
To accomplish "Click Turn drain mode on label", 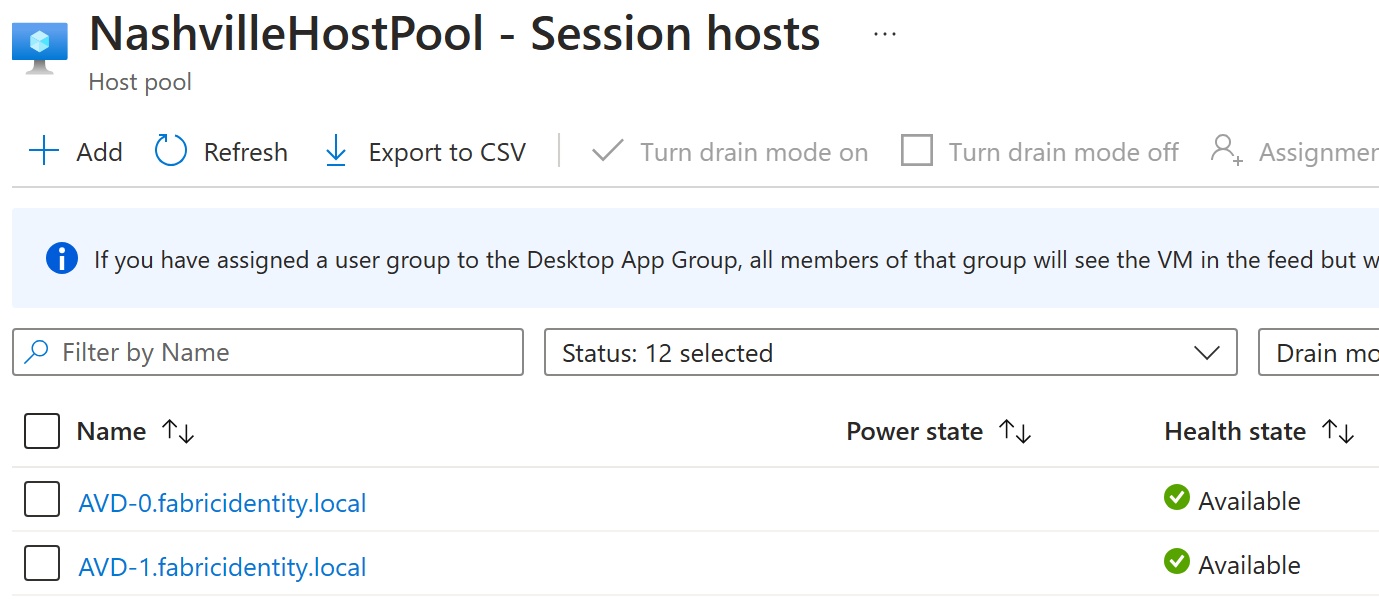I will (x=754, y=152).
